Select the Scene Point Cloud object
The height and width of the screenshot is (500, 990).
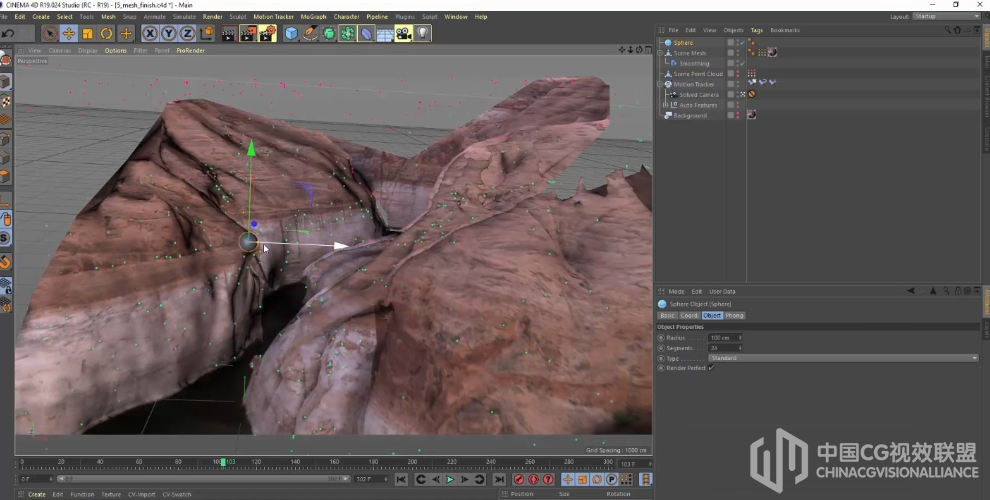[x=698, y=74]
